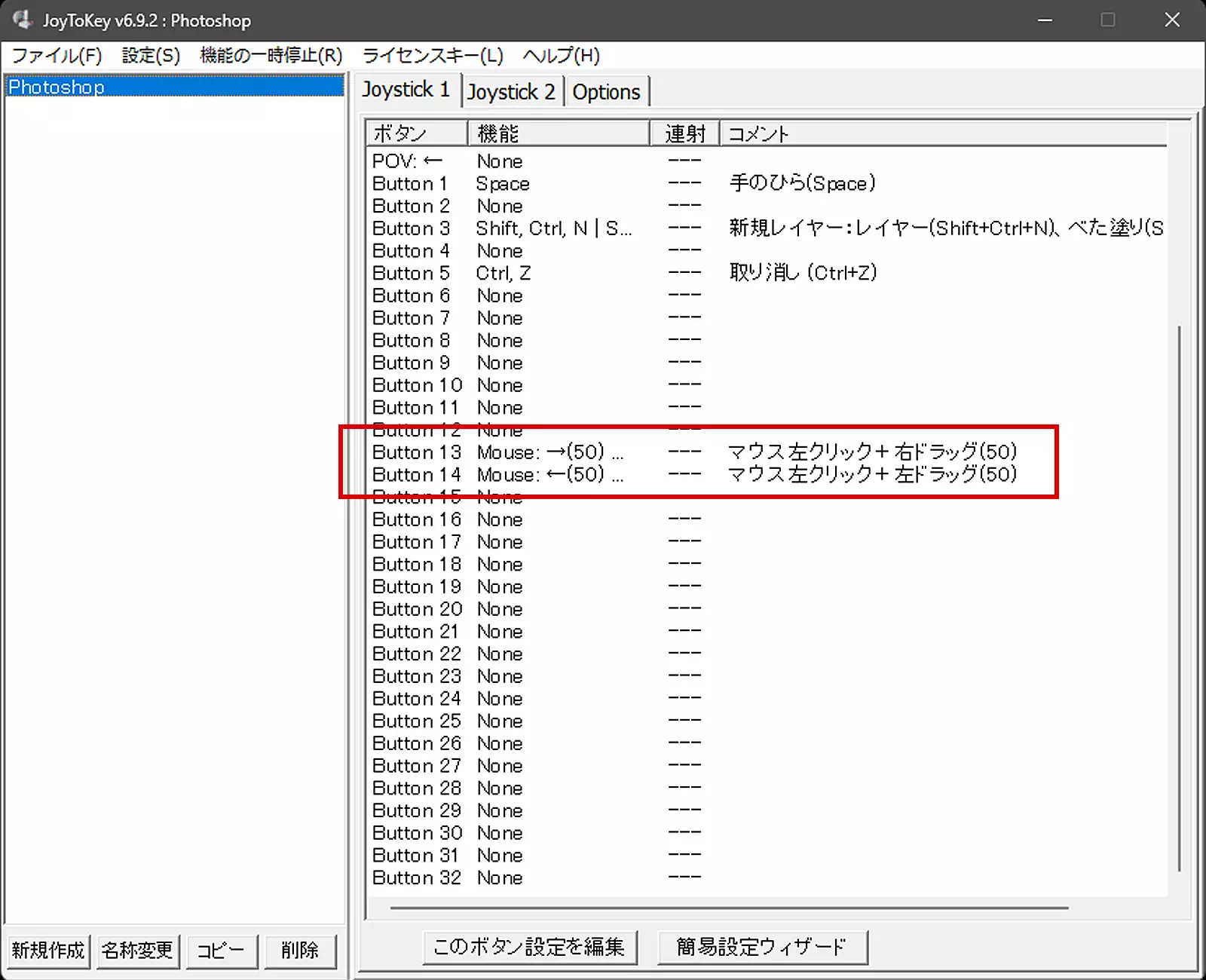Click the 手のひら(Space) comment
The image size is (1206, 980).
coord(803,183)
